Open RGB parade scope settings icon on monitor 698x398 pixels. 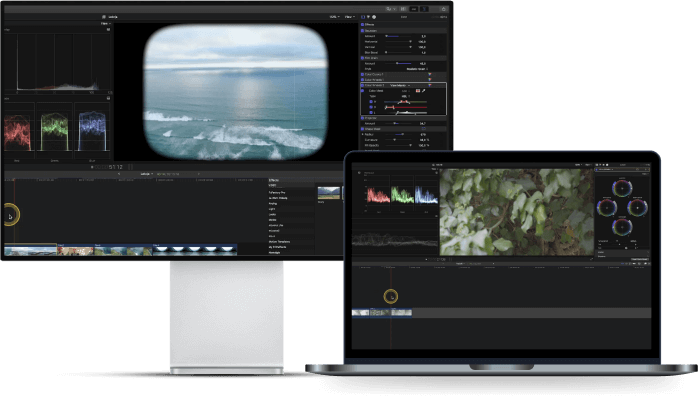(x=108, y=98)
